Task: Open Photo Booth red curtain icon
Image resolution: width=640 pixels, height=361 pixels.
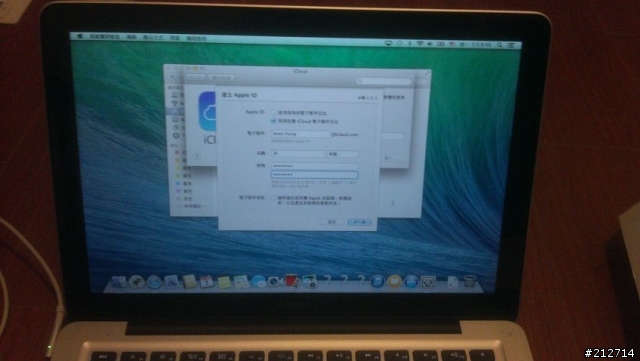Action: (292, 281)
